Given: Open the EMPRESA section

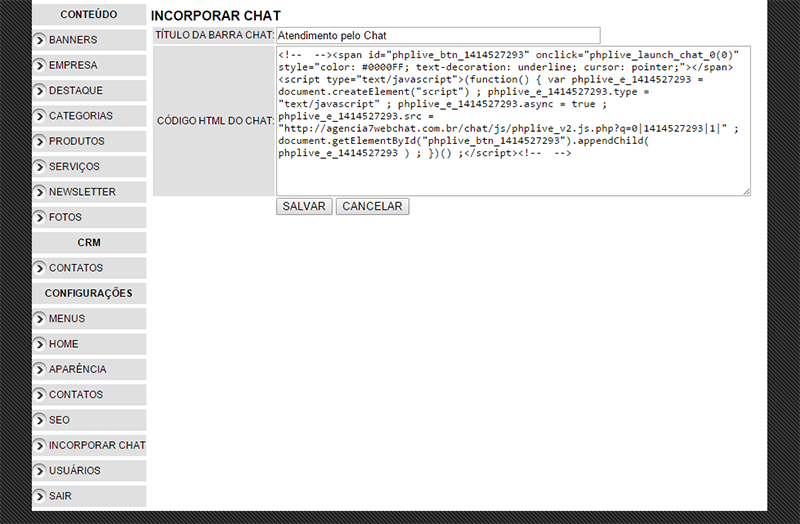Looking at the screenshot, I should (x=89, y=65).
